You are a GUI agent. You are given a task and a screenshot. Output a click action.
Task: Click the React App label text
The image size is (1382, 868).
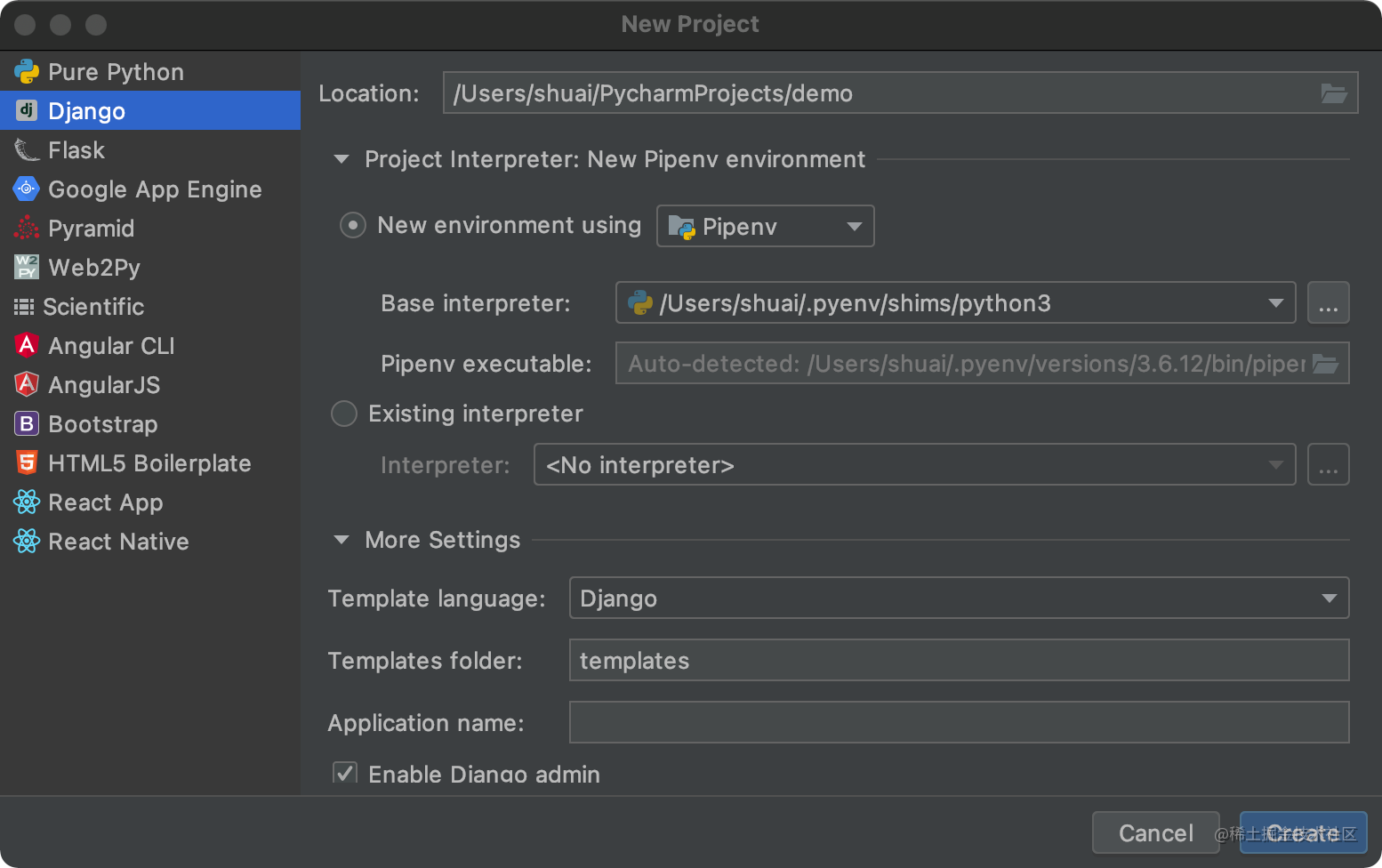[106, 502]
